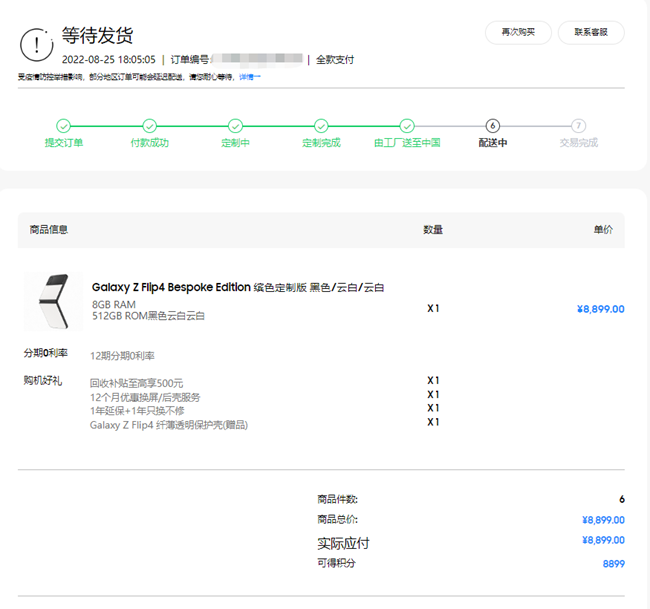Screen dimensions: 650x609
Task: Open the Galaxy Z Flip4 product thumbnail
Action: 53,302
